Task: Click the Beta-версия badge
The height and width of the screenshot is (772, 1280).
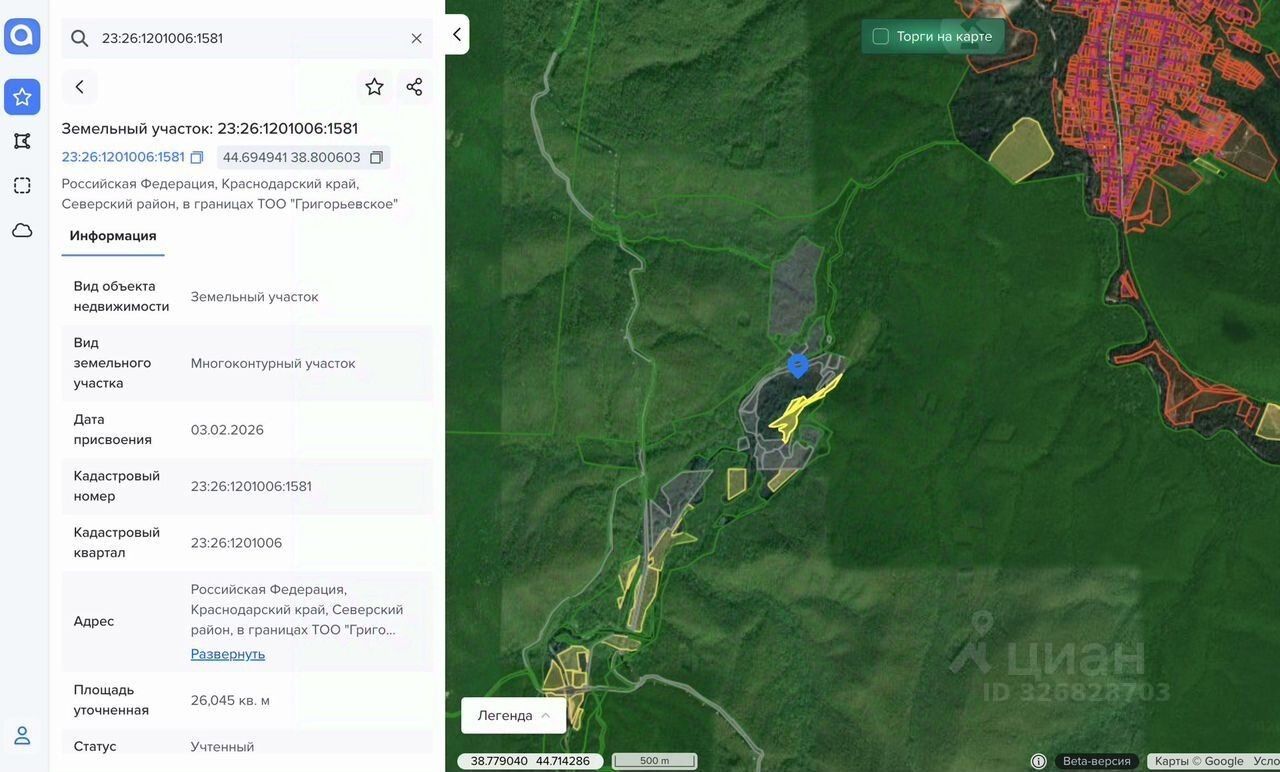Action: tap(1097, 761)
